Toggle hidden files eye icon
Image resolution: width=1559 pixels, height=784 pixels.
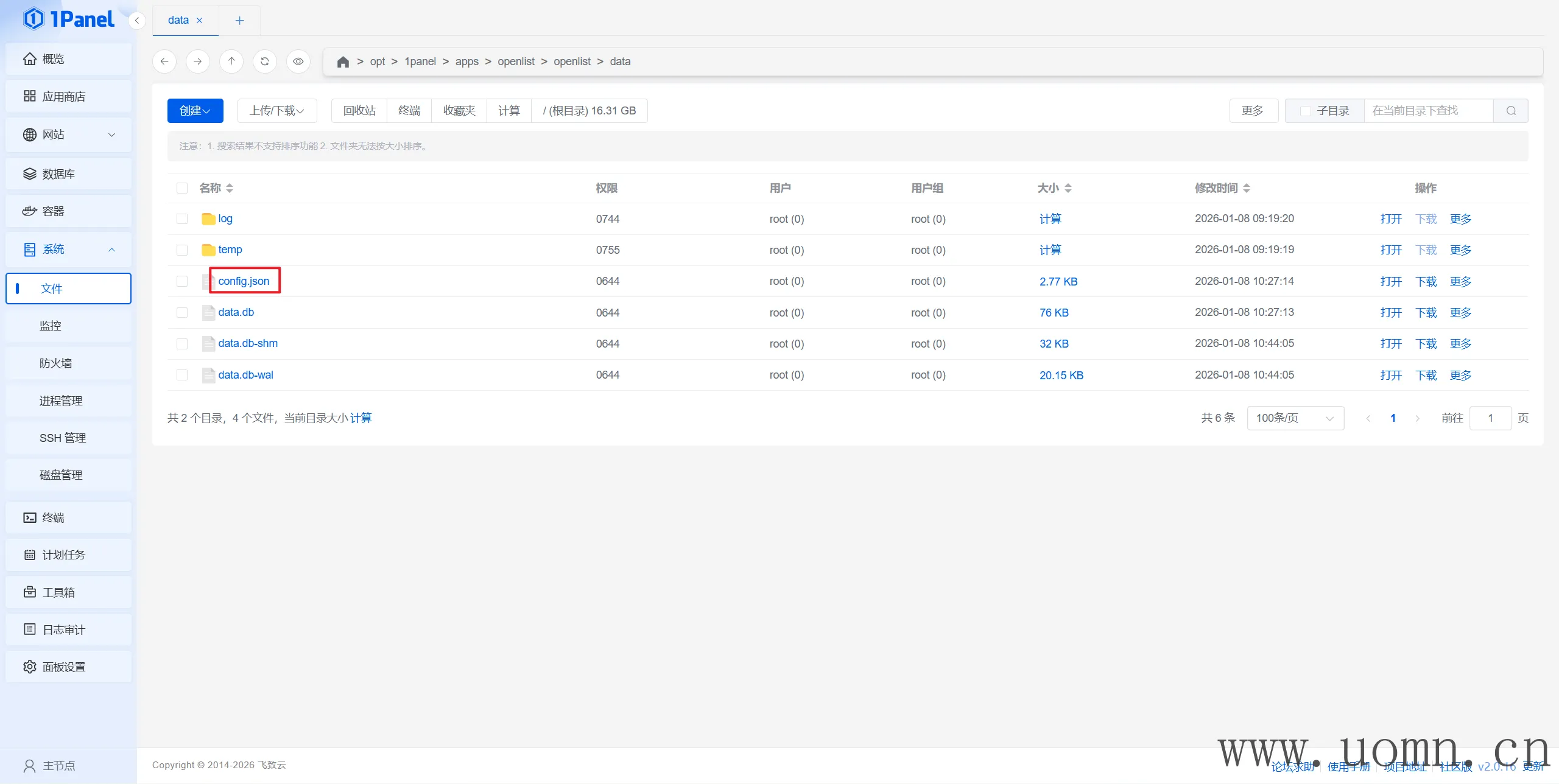(298, 61)
